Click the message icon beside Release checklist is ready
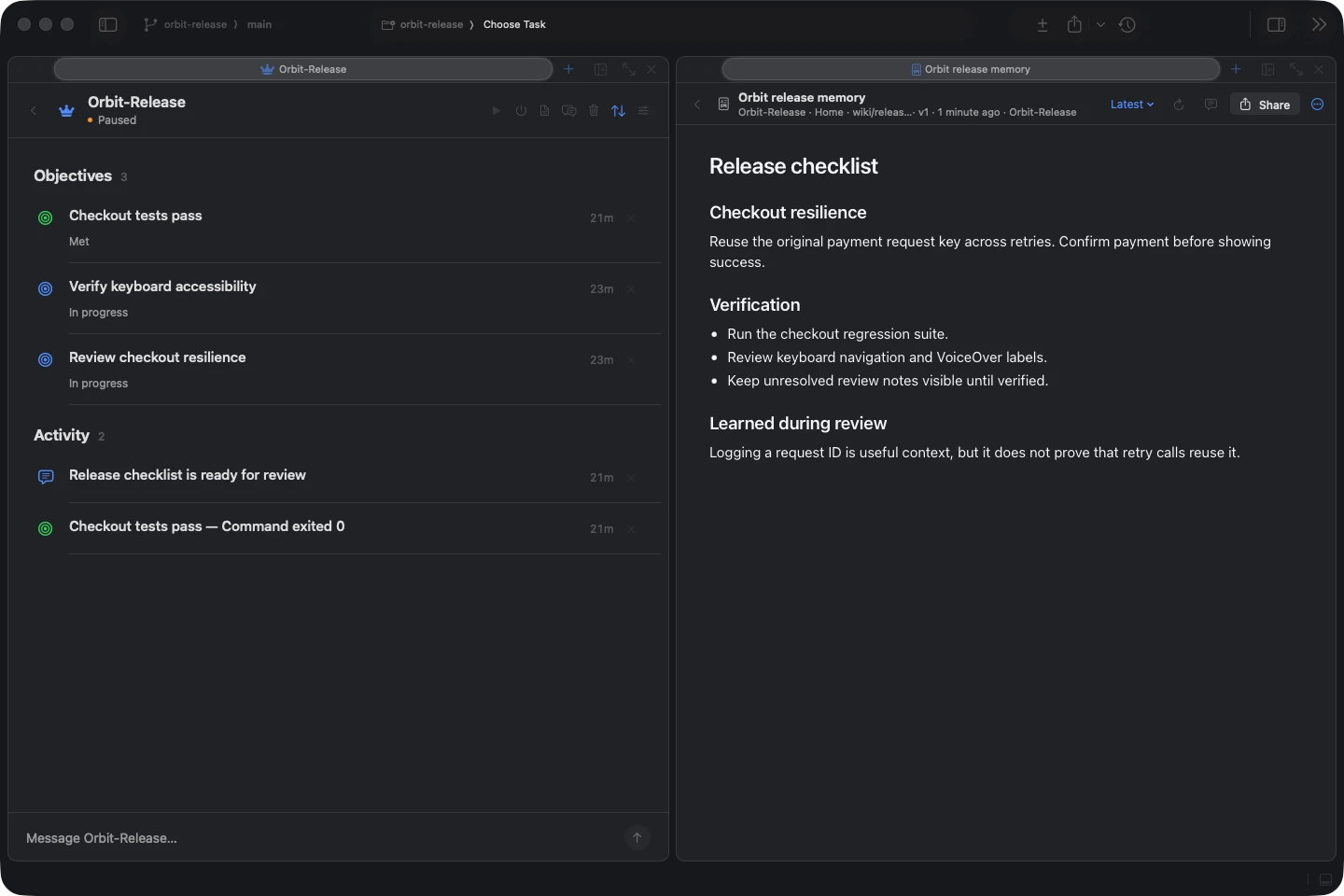The height and width of the screenshot is (896, 1344). (x=46, y=477)
